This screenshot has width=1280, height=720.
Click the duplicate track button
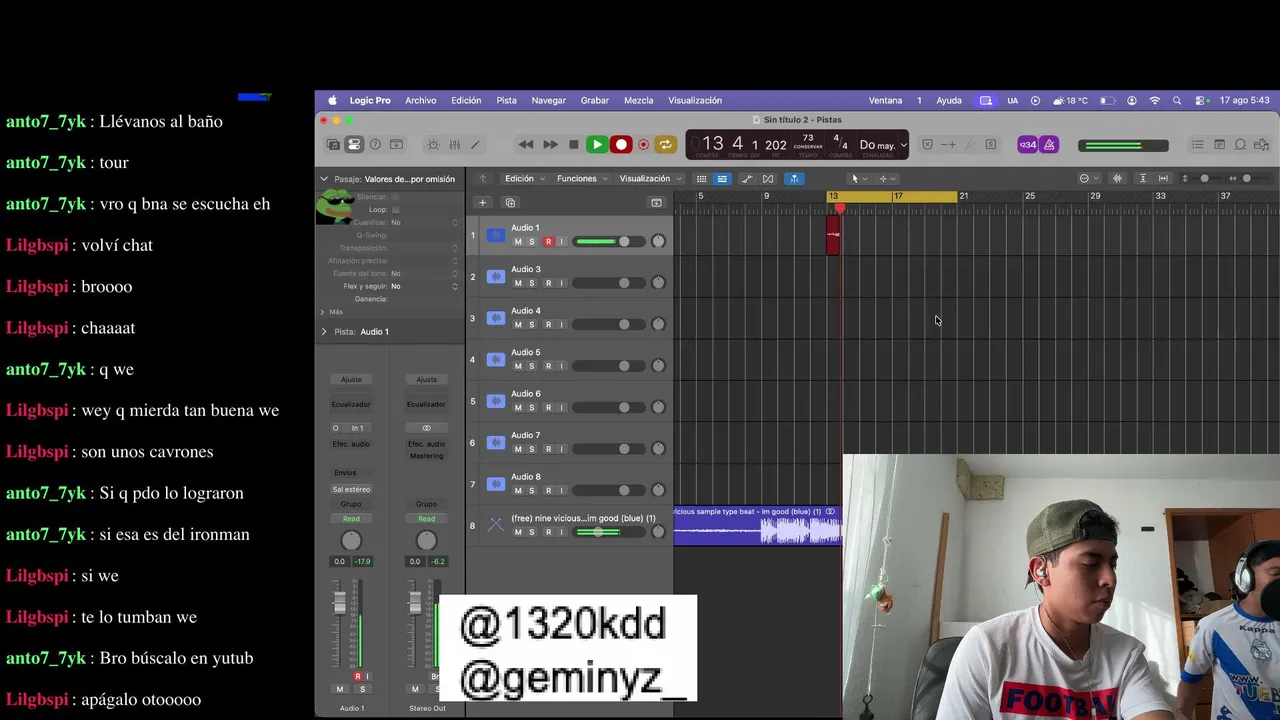pyautogui.click(x=510, y=203)
